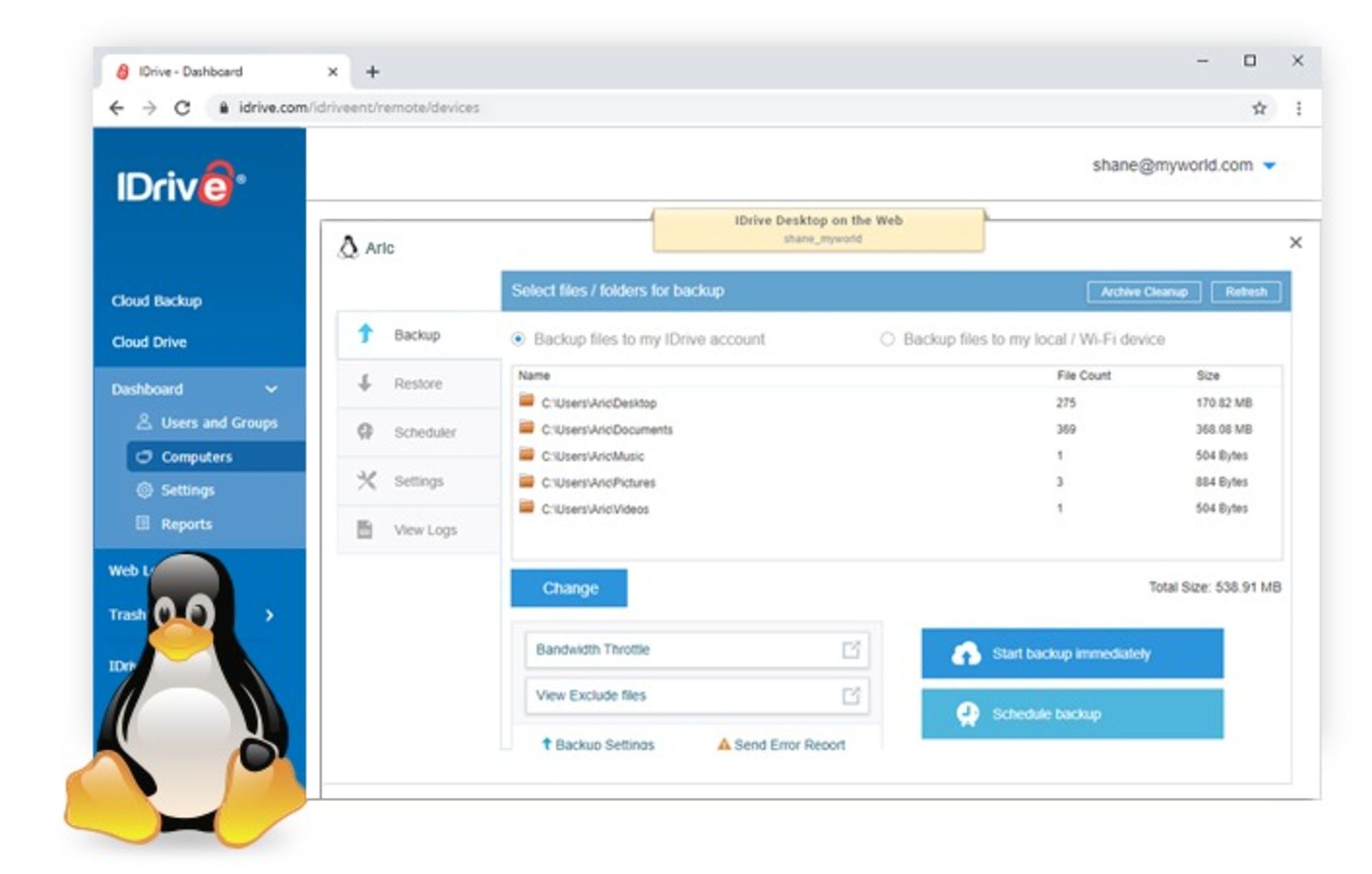Screen dimensions: 1372x874
Task: Click the download arrow Restore icon
Action: tap(365, 382)
